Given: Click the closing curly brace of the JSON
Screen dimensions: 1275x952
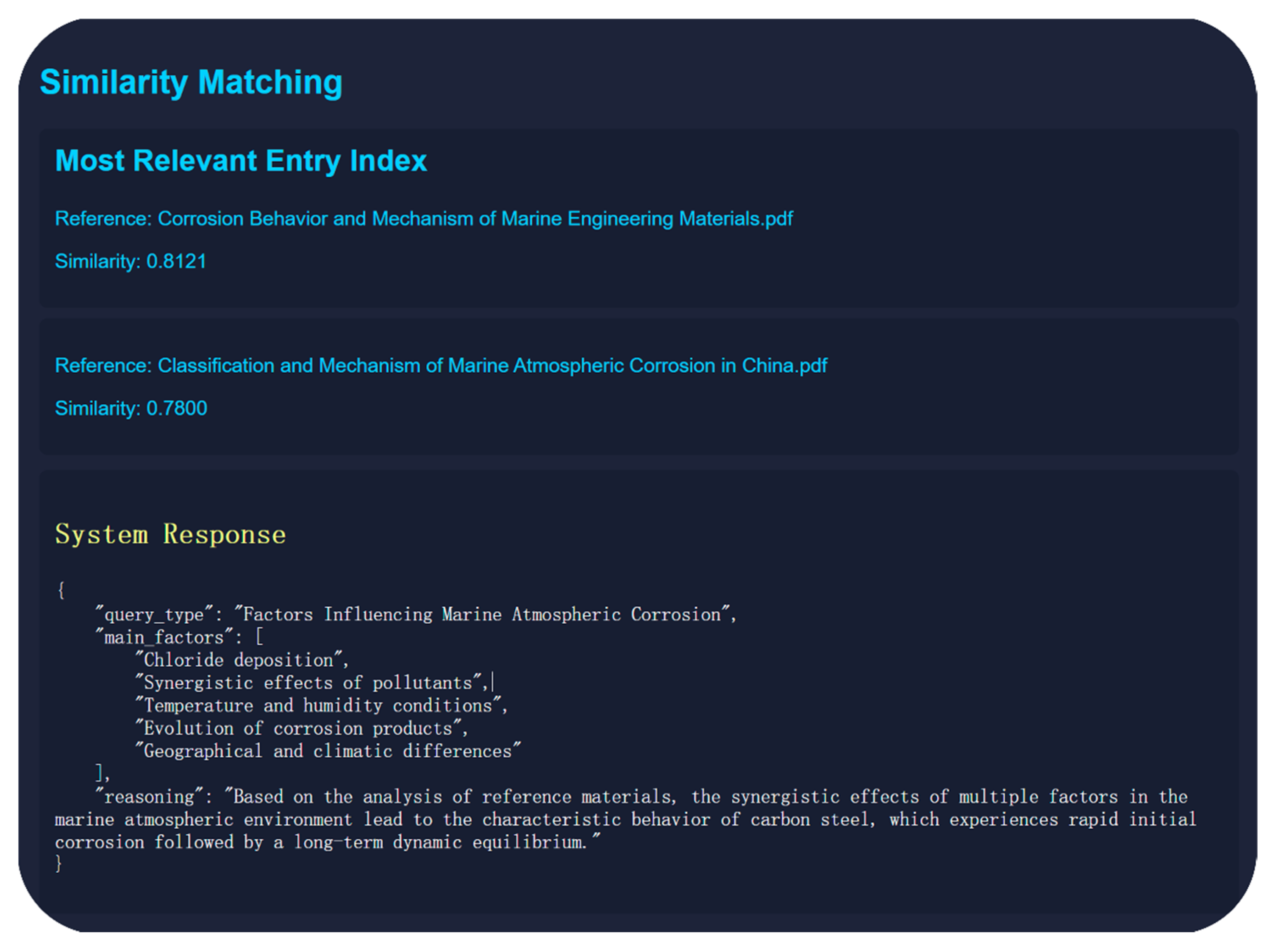Looking at the screenshot, I should click(x=58, y=863).
